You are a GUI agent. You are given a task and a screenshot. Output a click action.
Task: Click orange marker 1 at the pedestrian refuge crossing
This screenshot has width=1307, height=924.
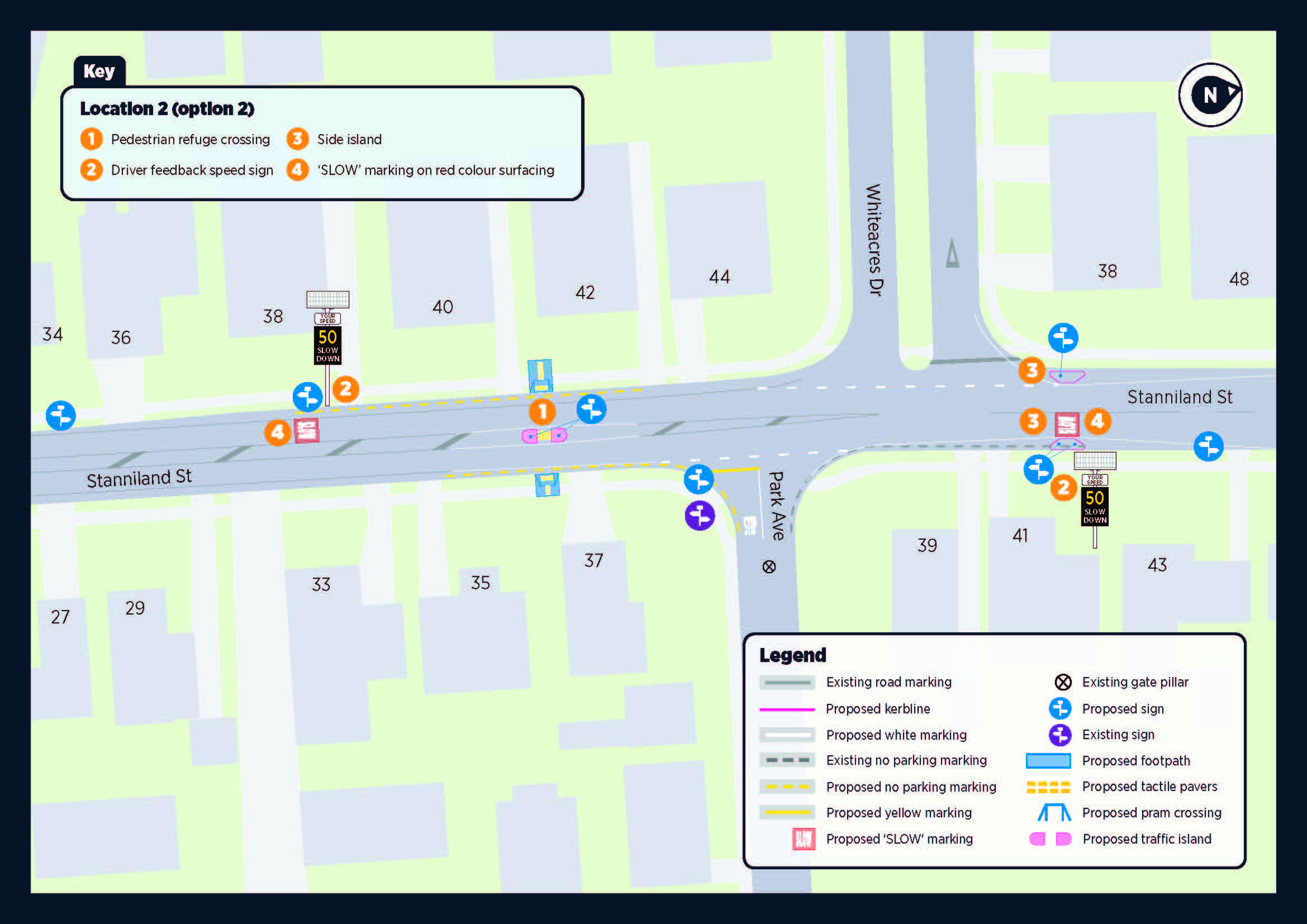pyautogui.click(x=542, y=411)
